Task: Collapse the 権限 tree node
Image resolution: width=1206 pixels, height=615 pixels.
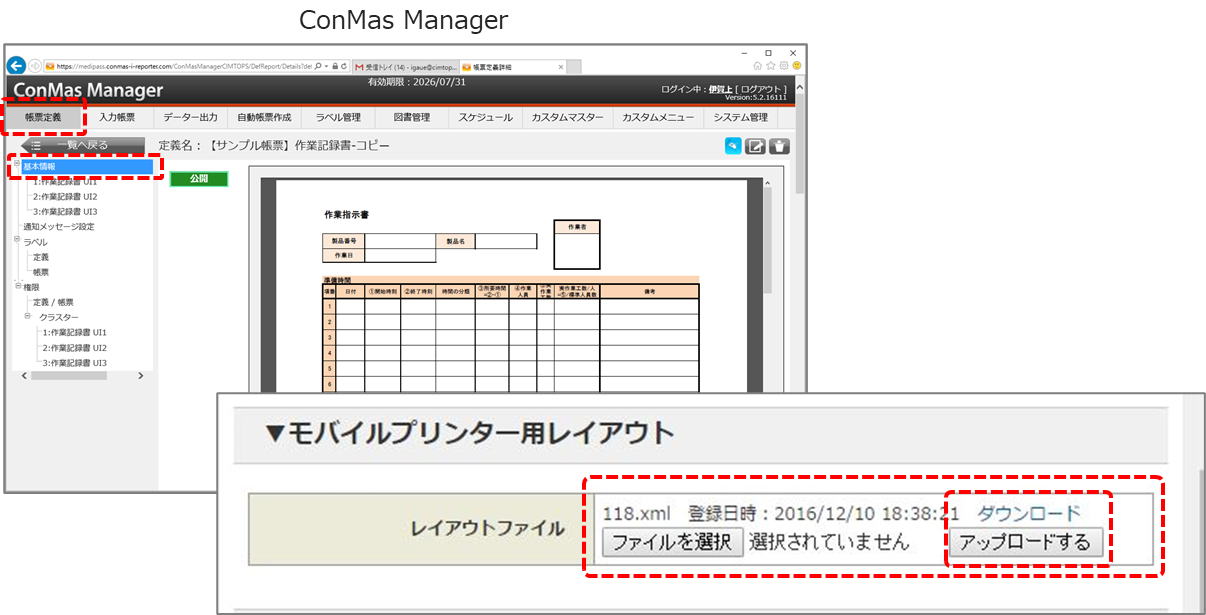Action: [15, 286]
